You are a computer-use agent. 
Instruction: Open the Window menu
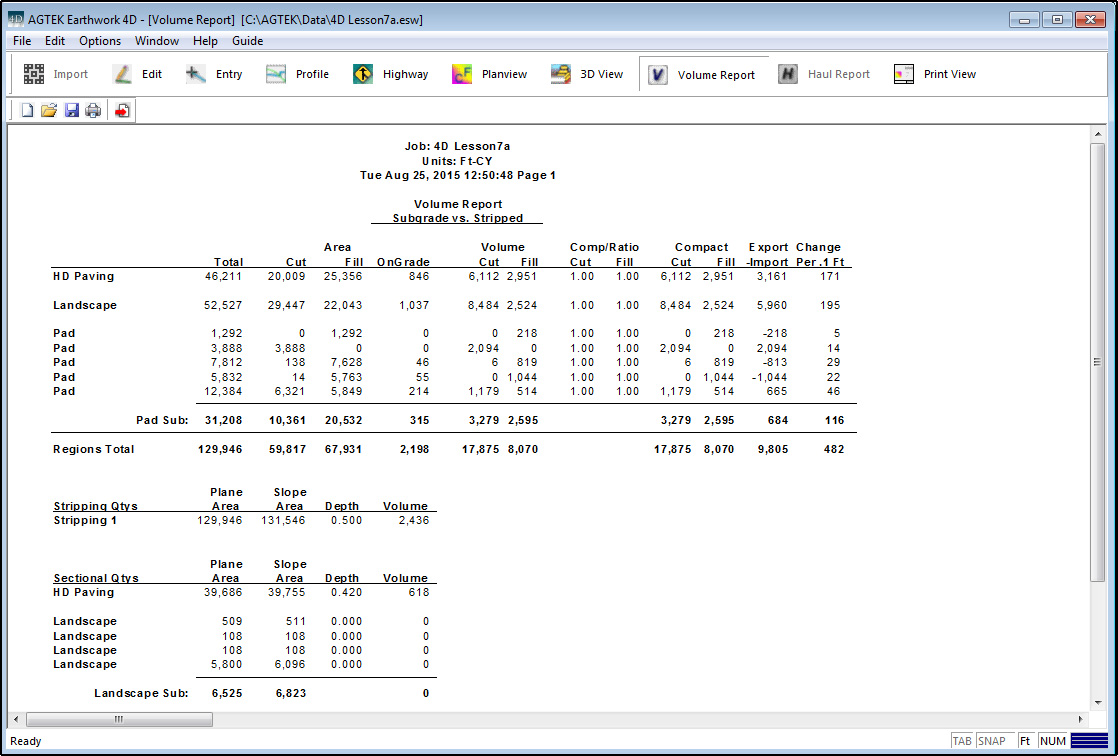tap(157, 41)
